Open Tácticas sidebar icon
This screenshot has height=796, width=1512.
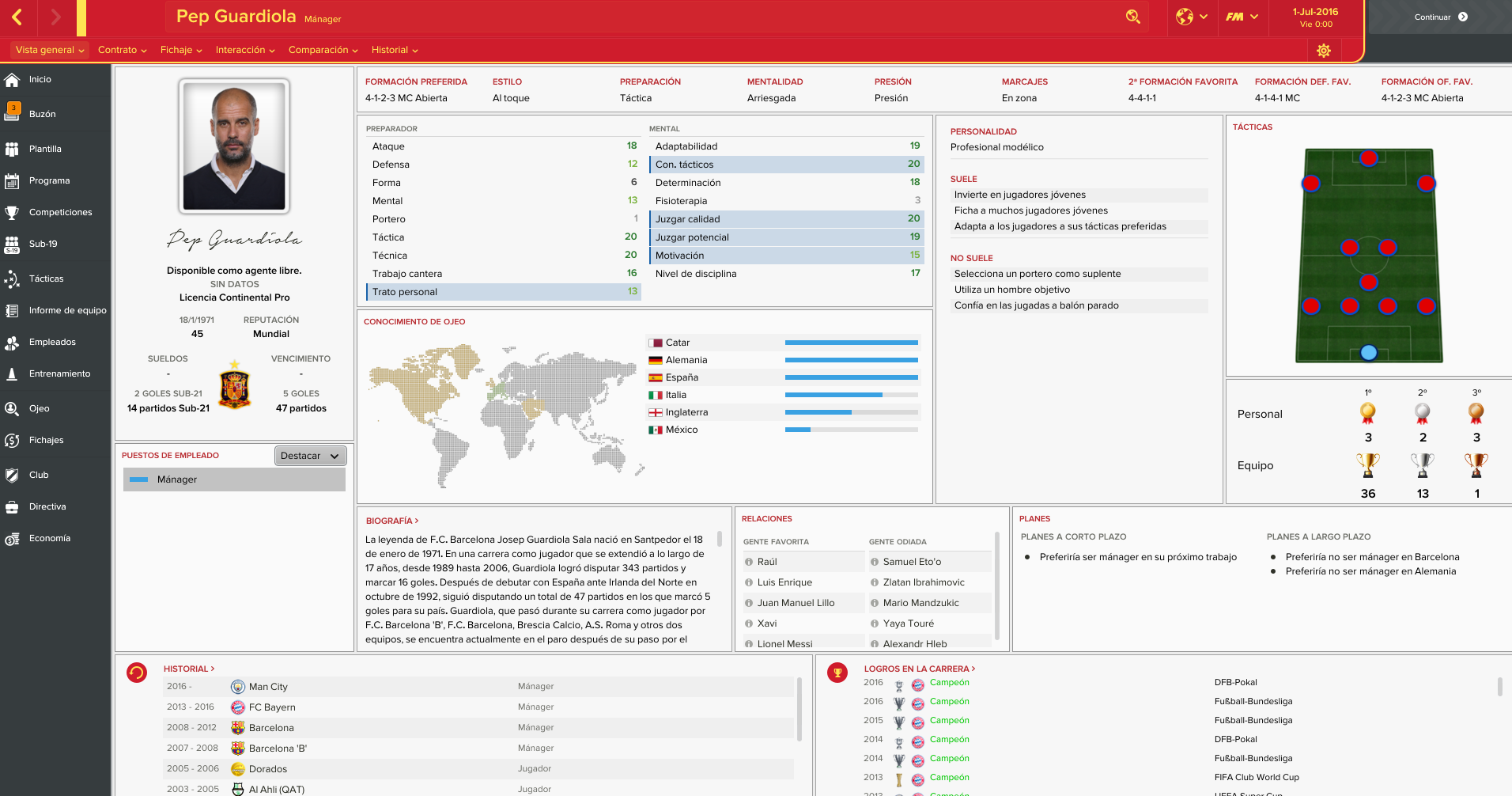(12, 279)
